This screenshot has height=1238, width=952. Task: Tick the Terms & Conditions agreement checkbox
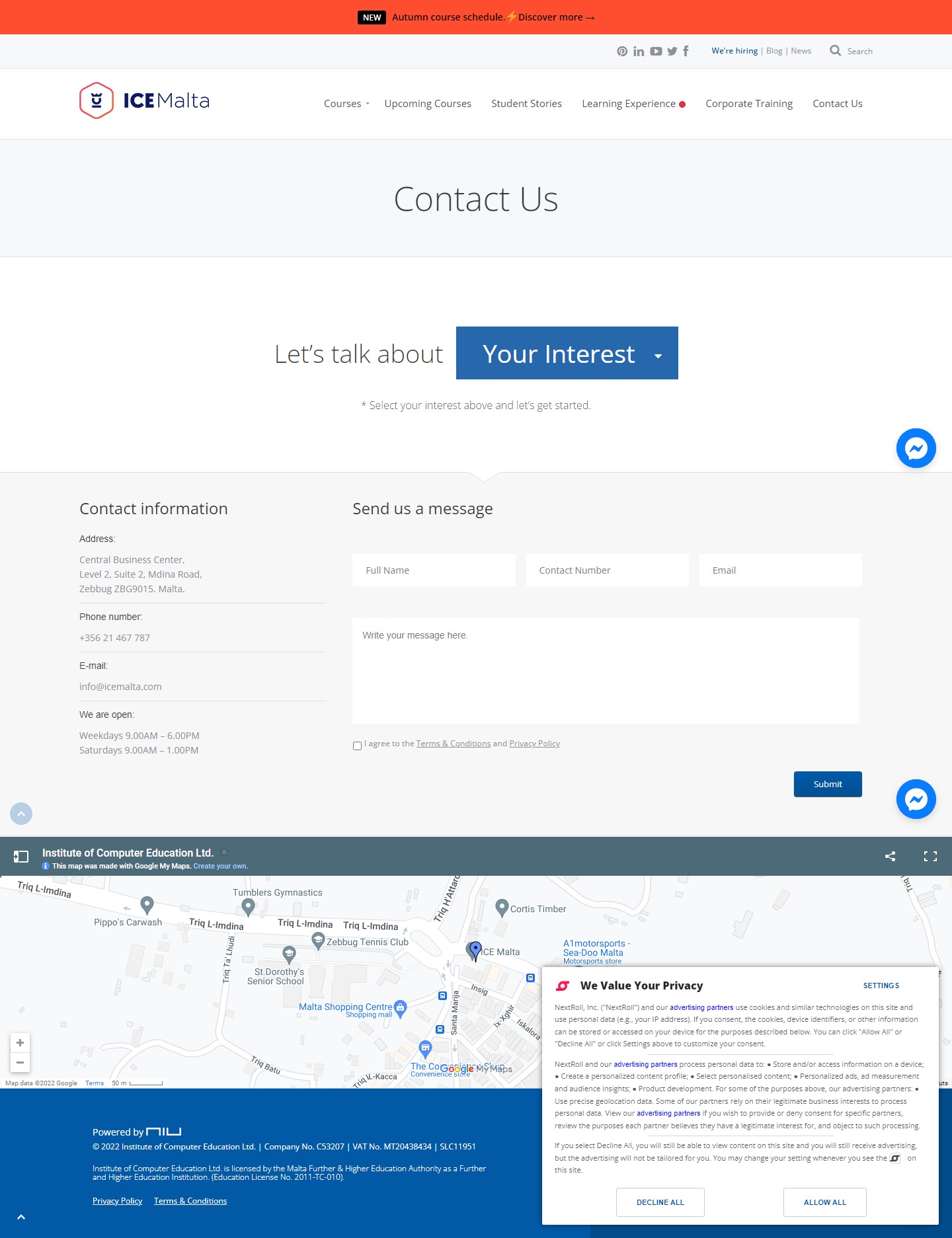pos(357,746)
